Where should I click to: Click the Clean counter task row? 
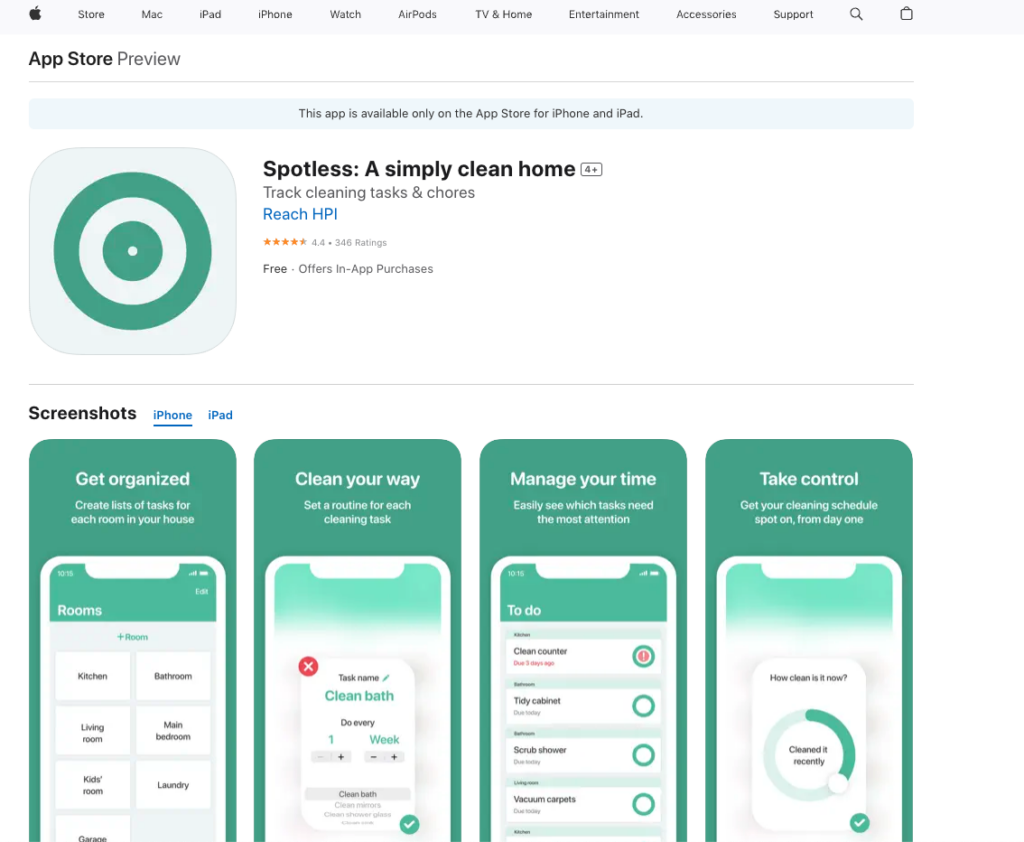point(583,656)
